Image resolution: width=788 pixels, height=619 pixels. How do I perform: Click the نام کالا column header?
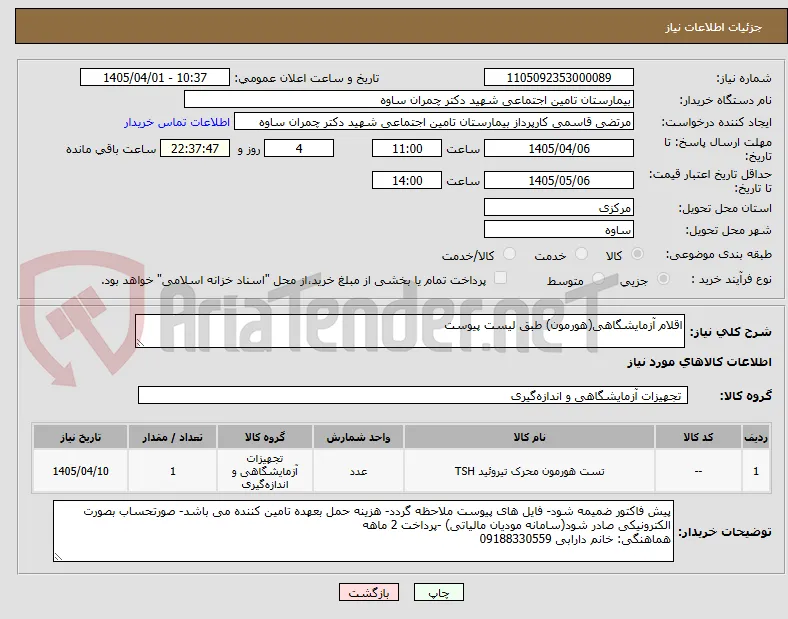pos(529,437)
